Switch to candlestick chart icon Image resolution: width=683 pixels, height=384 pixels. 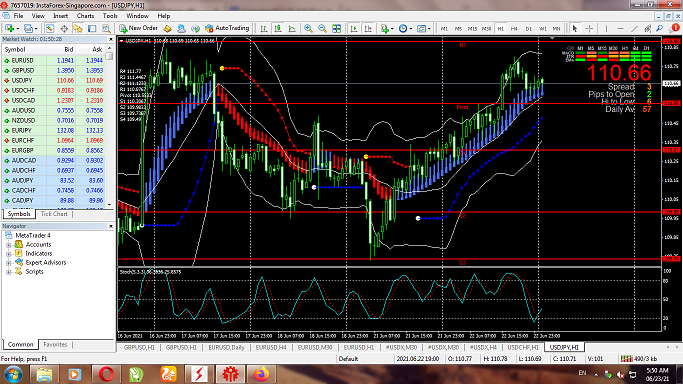[x=278, y=28]
